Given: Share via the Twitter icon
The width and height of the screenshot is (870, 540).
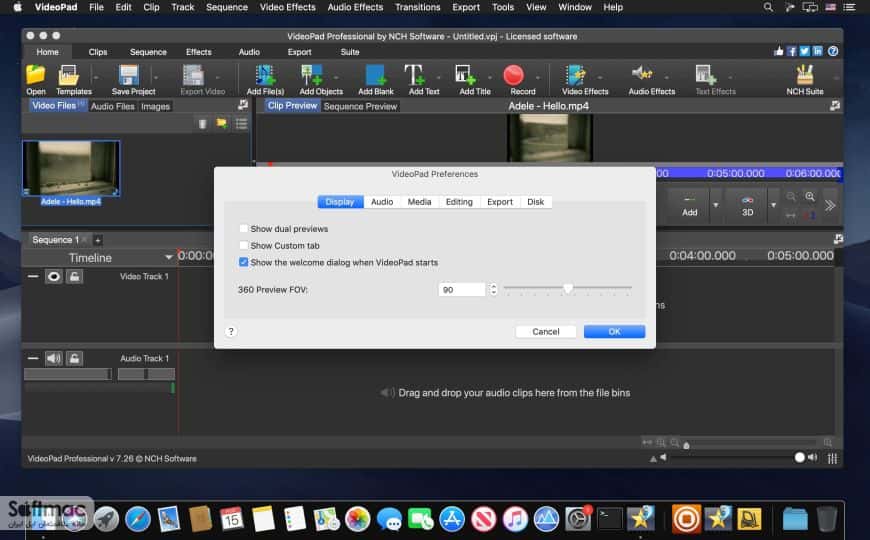Looking at the screenshot, I should (805, 51).
